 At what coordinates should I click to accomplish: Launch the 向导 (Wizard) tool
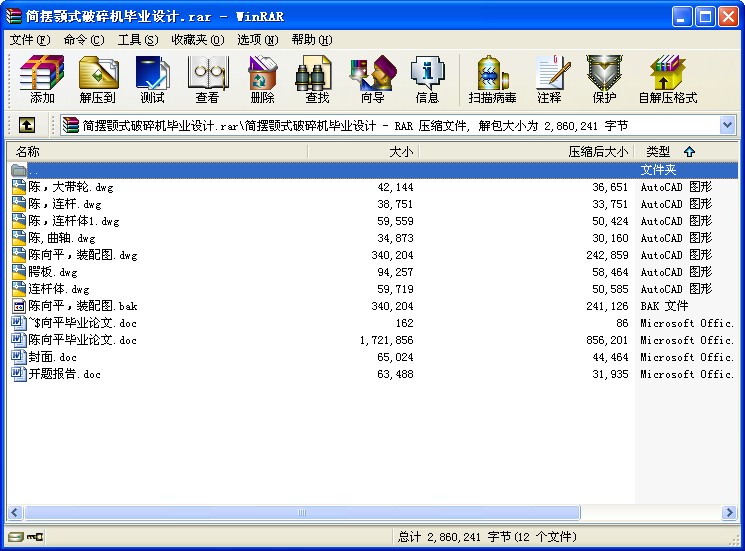click(372, 78)
